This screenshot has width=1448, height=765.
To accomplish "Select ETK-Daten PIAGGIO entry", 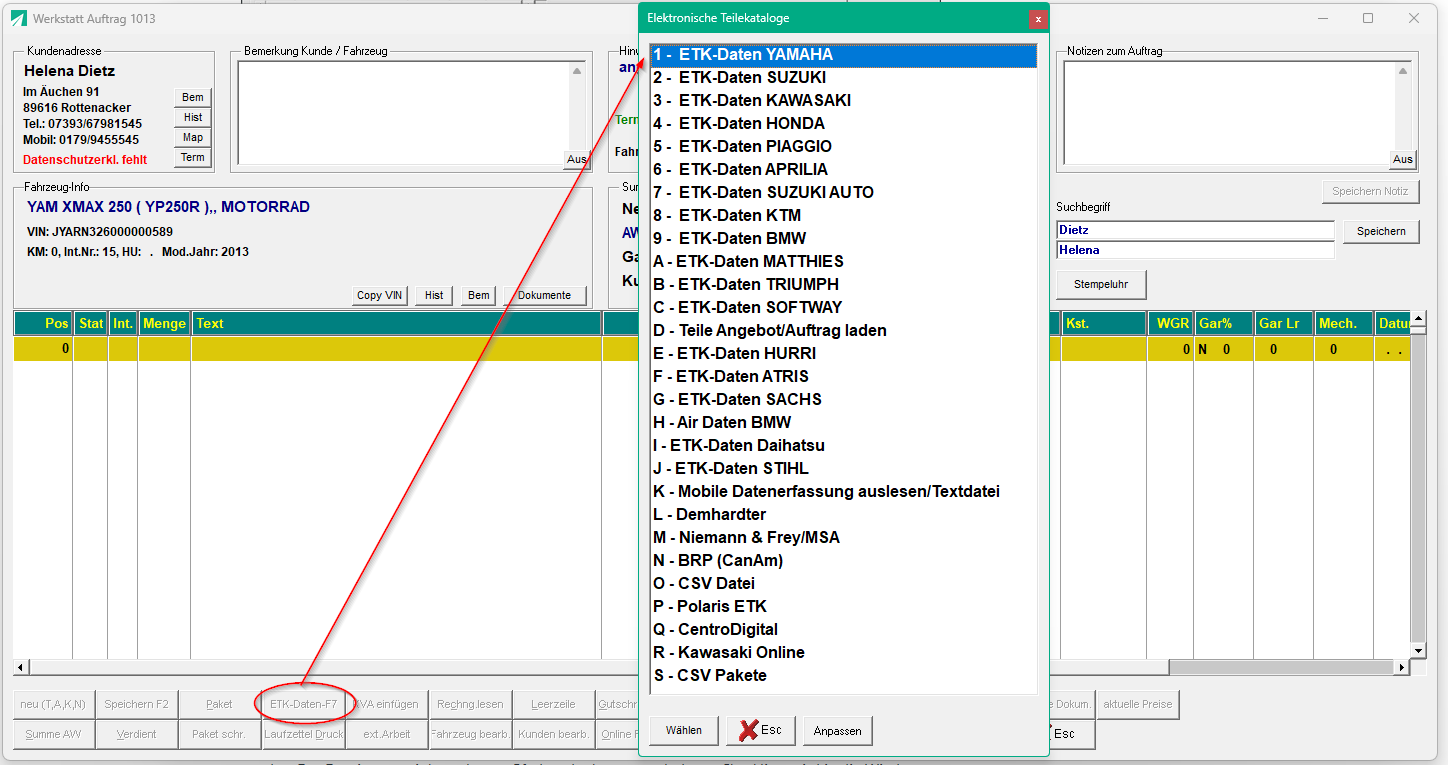I will pos(843,147).
